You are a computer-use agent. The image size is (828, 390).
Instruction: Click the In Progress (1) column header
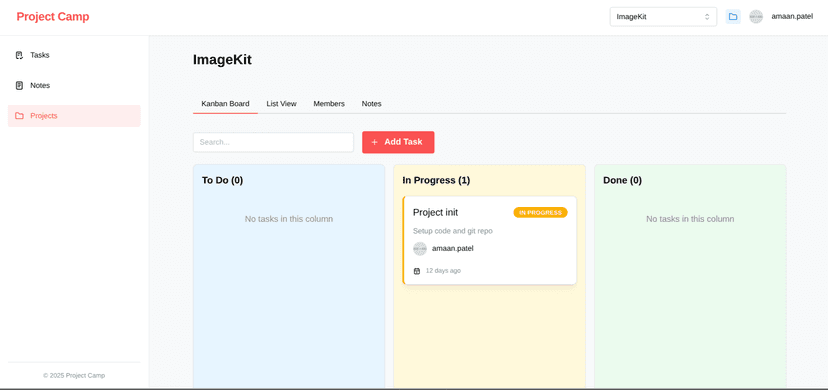[x=436, y=180]
